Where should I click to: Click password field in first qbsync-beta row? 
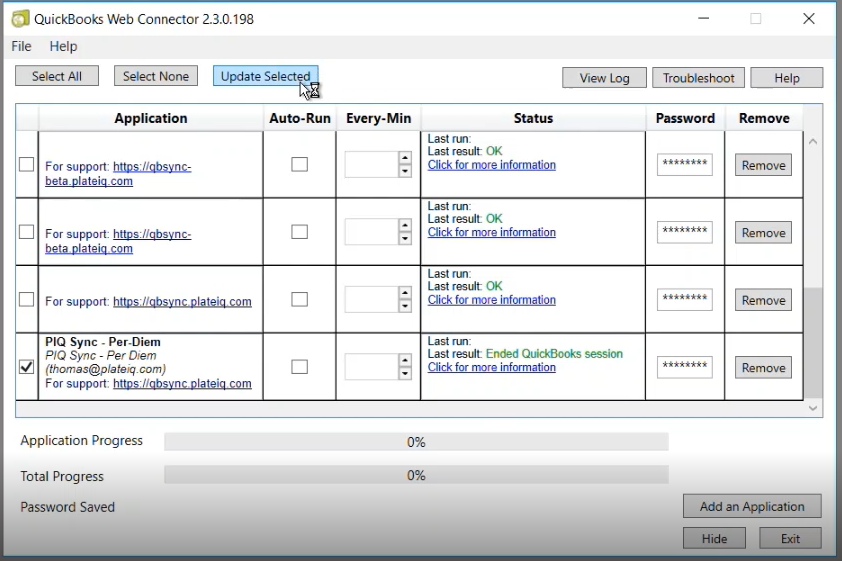coord(685,165)
